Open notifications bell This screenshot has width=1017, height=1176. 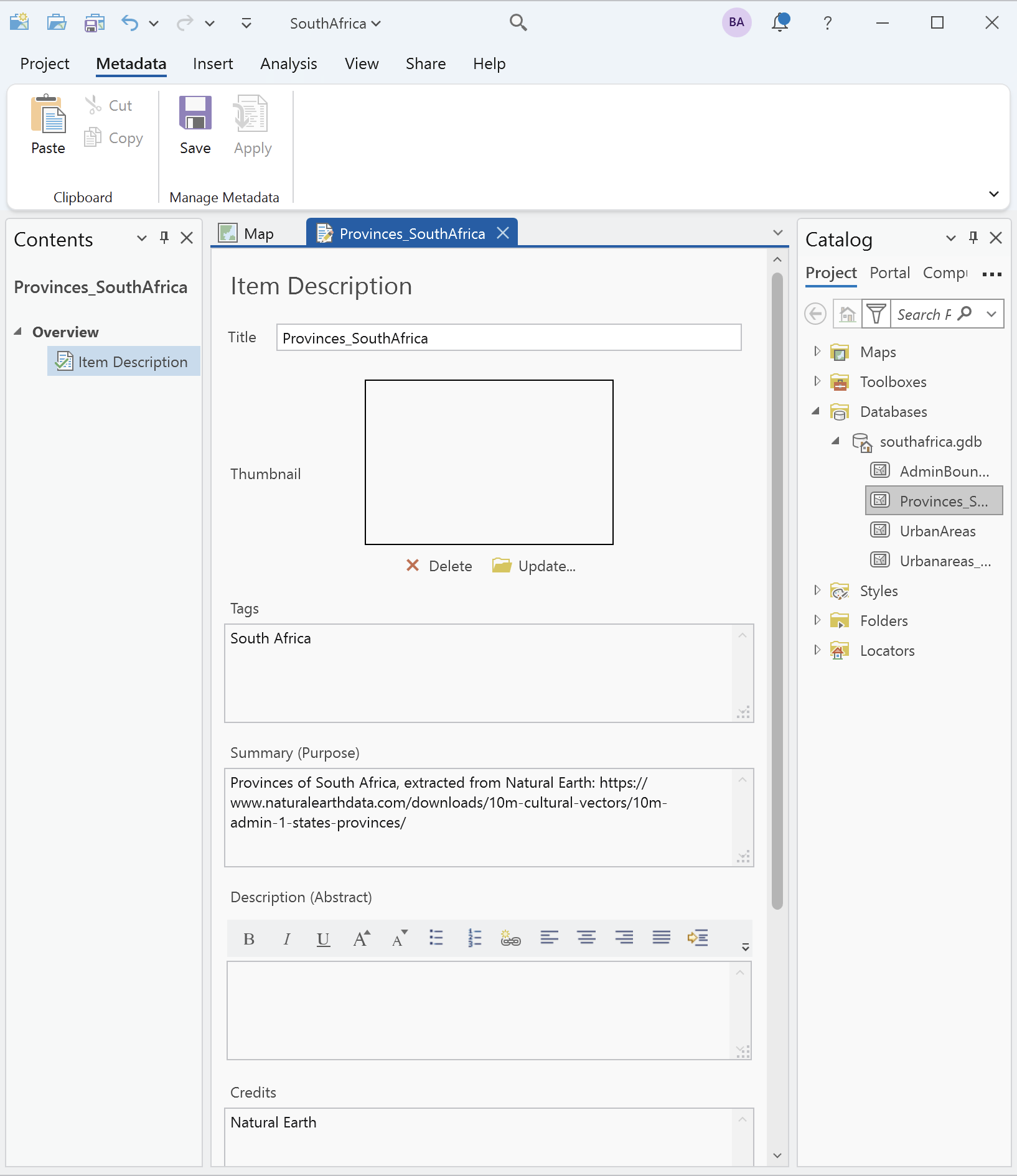pos(780,22)
